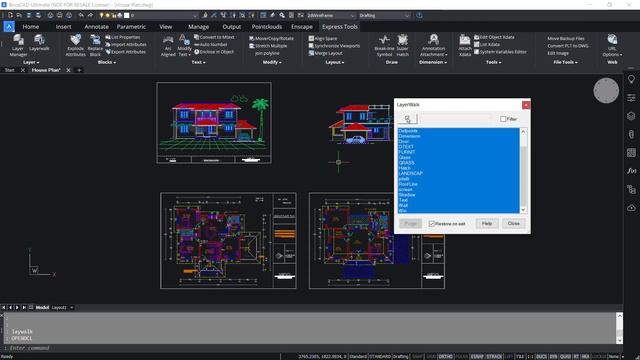
Task: Click the select objects button in LayerWalk
Action: tap(408, 119)
